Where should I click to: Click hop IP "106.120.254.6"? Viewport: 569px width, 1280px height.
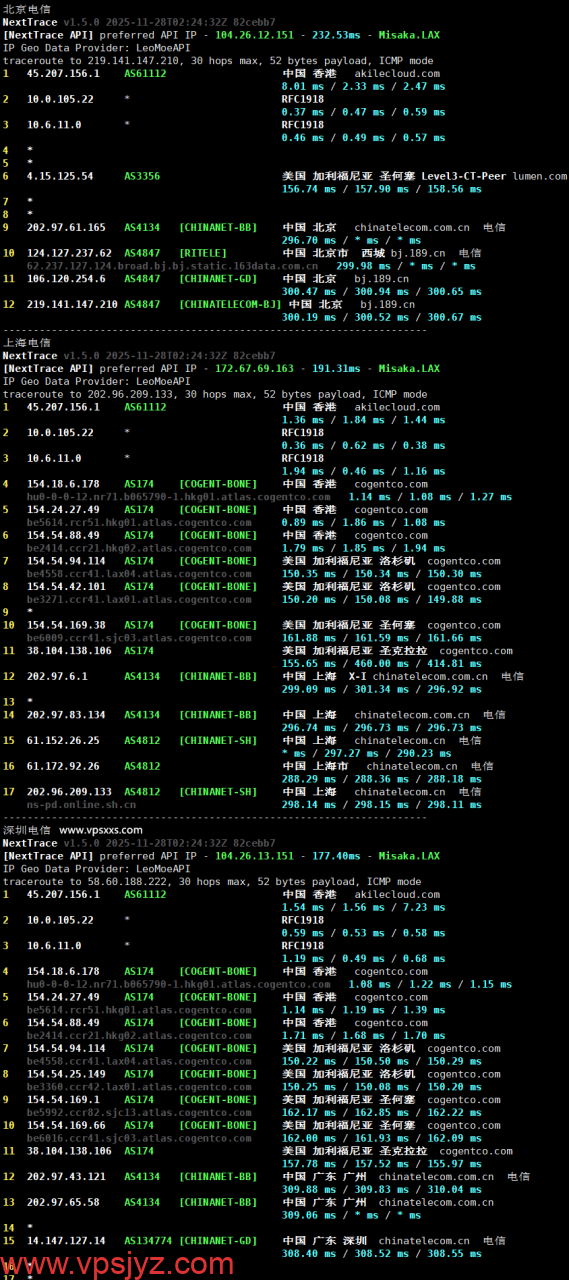click(66, 278)
